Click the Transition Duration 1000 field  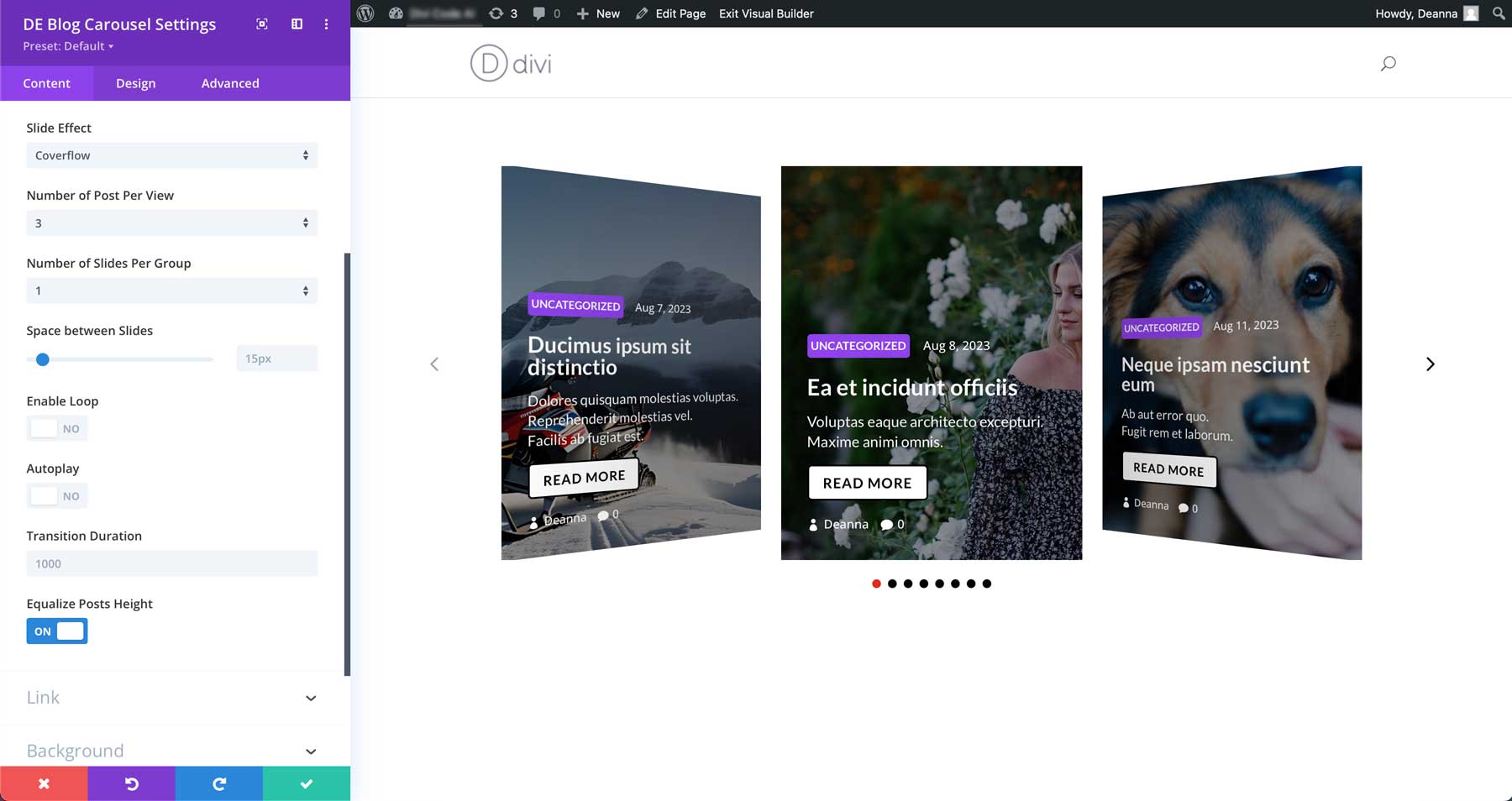(171, 563)
